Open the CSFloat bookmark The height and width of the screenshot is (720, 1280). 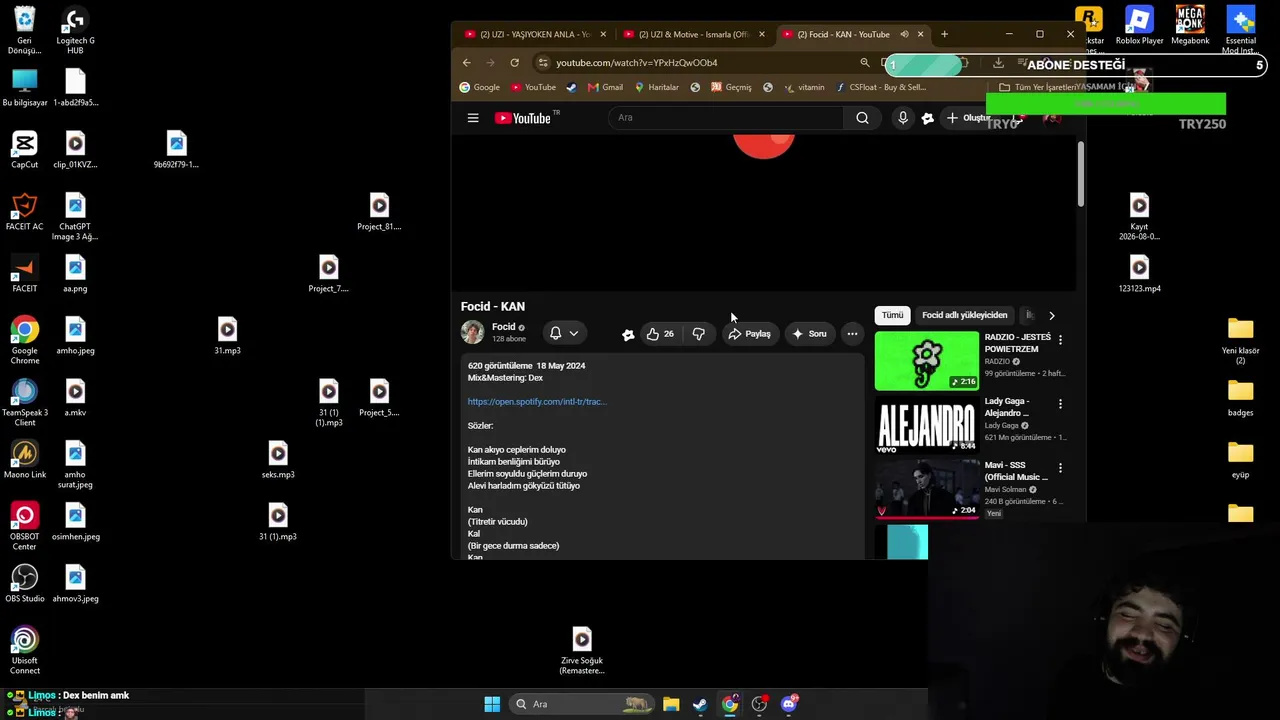click(881, 87)
